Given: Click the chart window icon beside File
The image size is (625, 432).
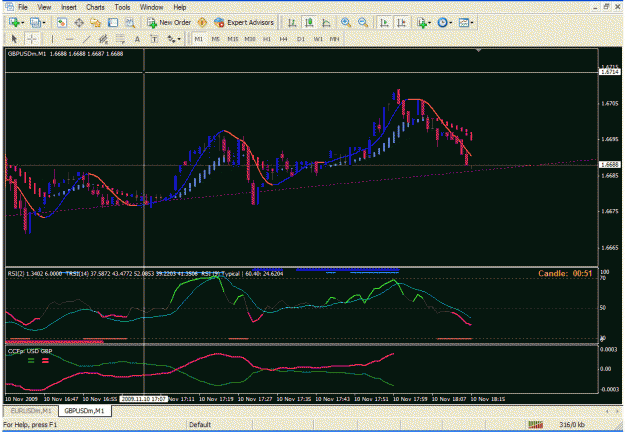Looking at the screenshot, I should (x=9, y=7).
